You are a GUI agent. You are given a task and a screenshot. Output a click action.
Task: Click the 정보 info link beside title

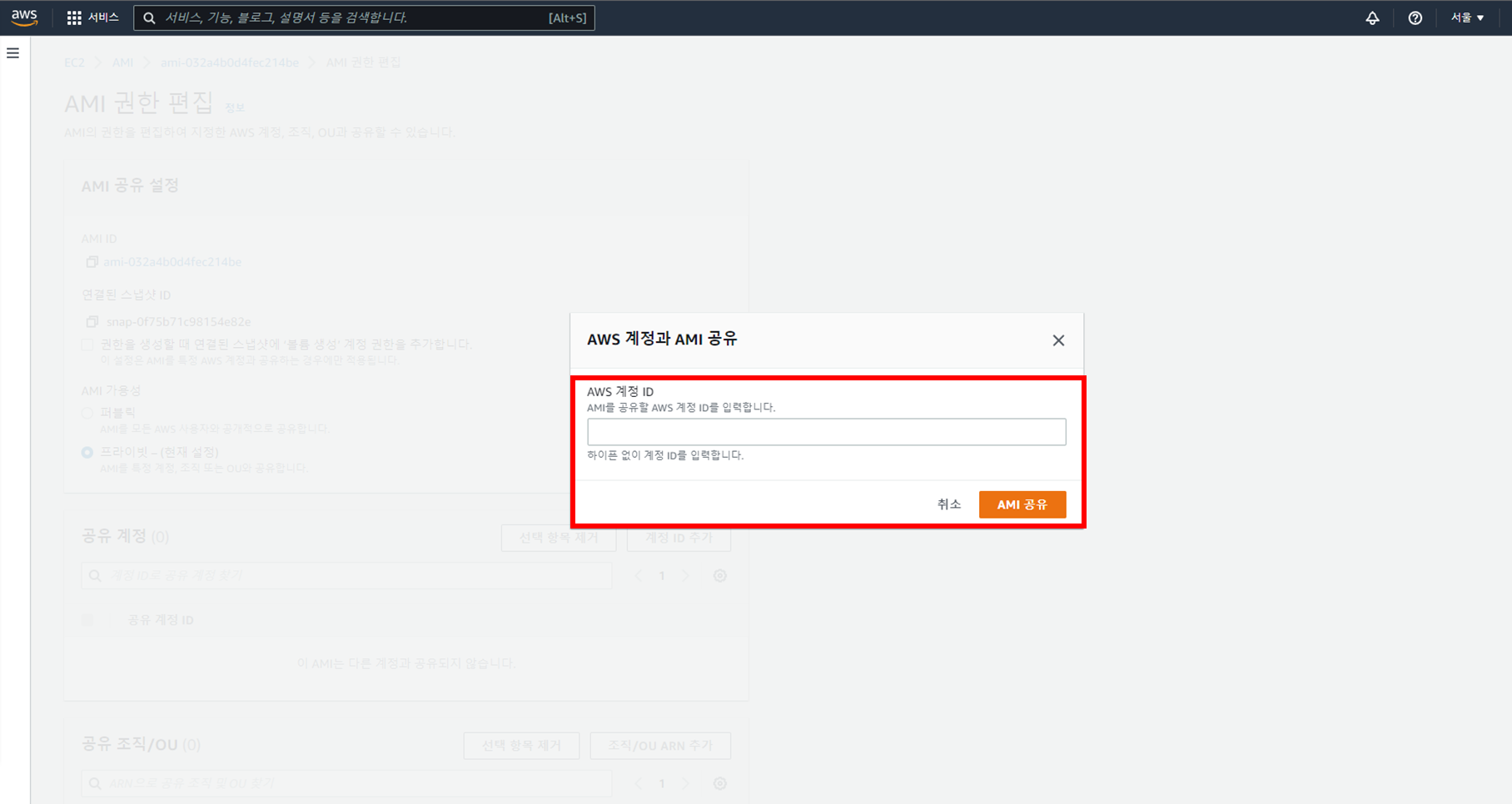235,108
